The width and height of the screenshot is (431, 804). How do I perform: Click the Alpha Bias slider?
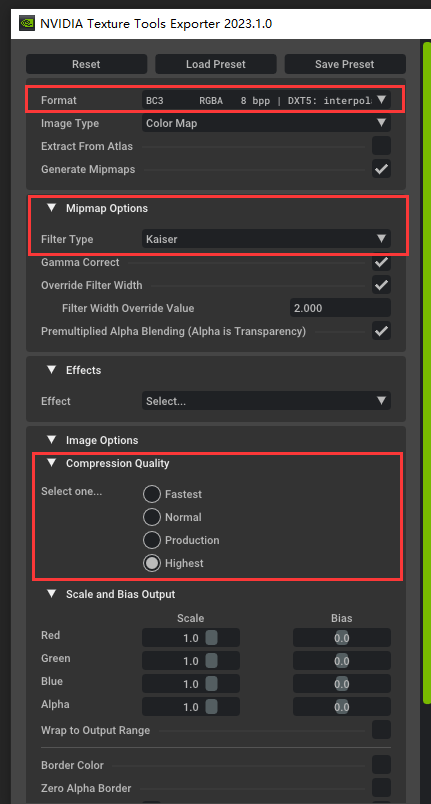pos(342,707)
